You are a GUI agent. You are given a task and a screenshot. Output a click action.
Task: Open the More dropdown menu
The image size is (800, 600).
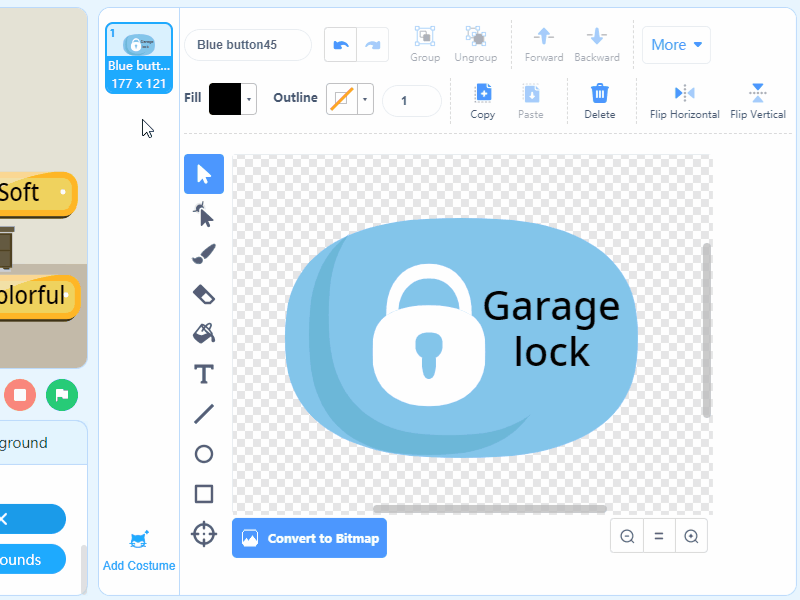(x=676, y=45)
